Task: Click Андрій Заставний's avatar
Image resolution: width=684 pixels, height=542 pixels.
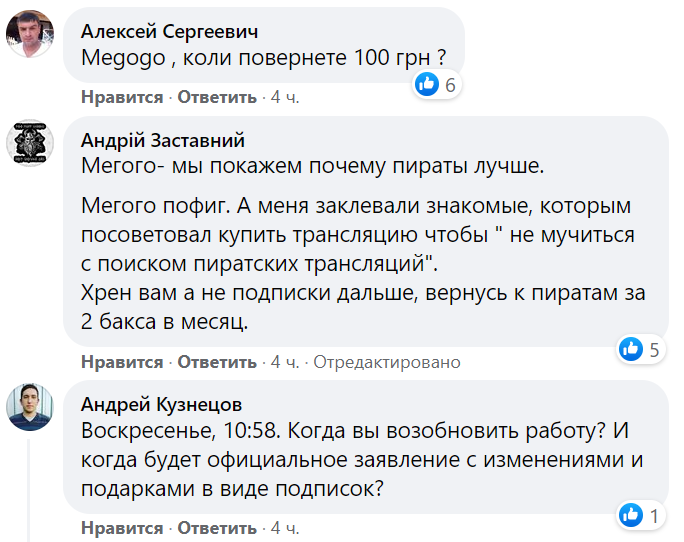Action: click(31, 146)
